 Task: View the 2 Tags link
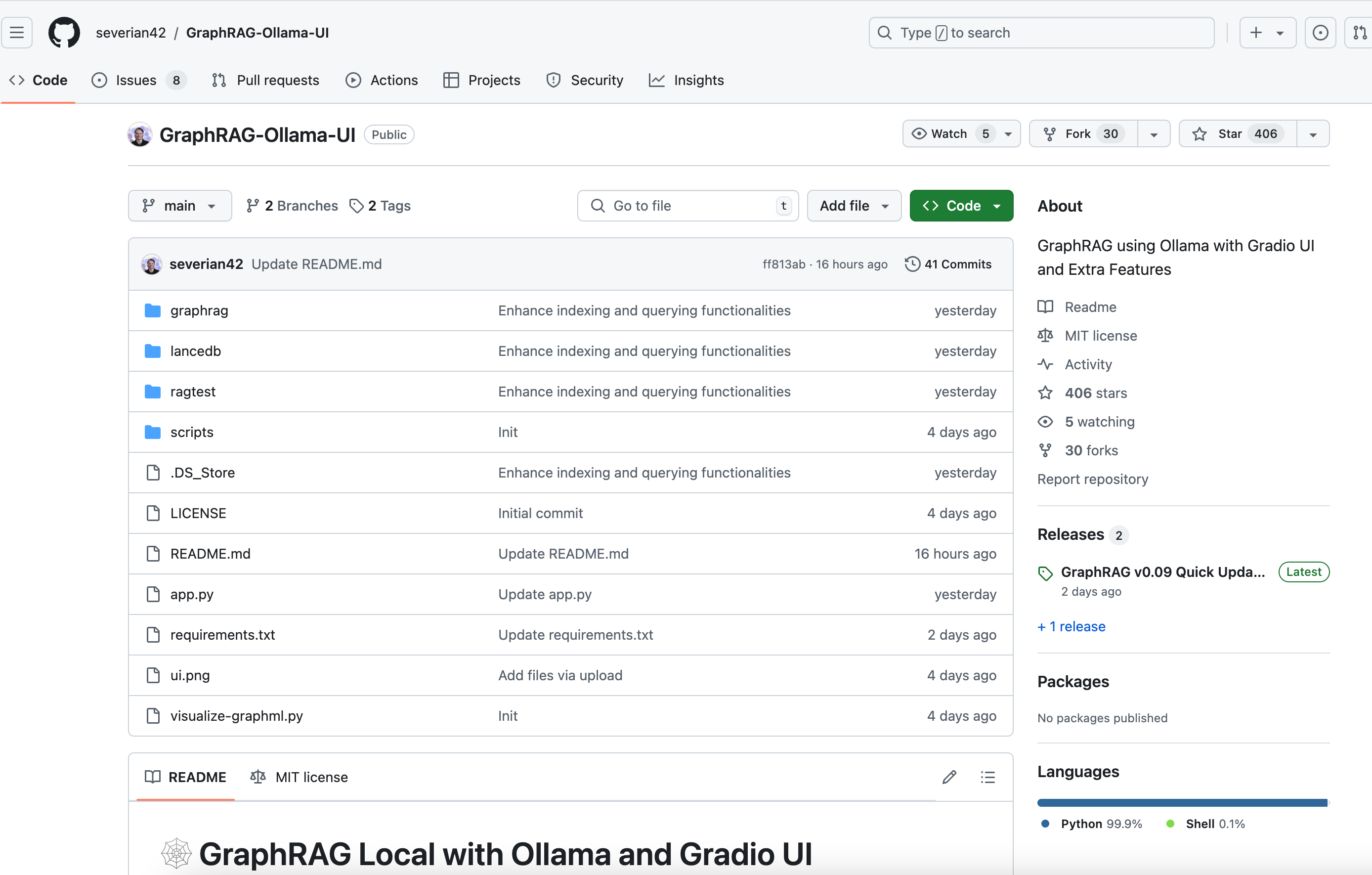pyautogui.click(x=380, y=206)
